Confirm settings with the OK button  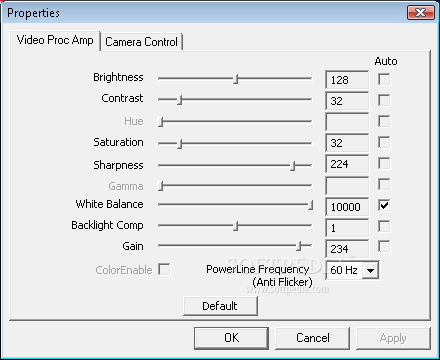tap(231, 338)
